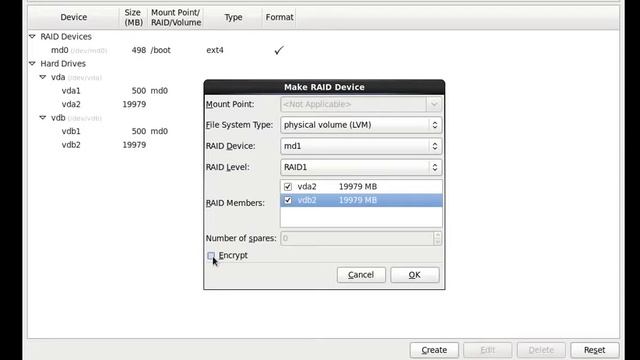Viewport: 640px width, 360px height.
Task: Sort by Mount Point/RAID/Volume column header
Action: pos(176,17)
